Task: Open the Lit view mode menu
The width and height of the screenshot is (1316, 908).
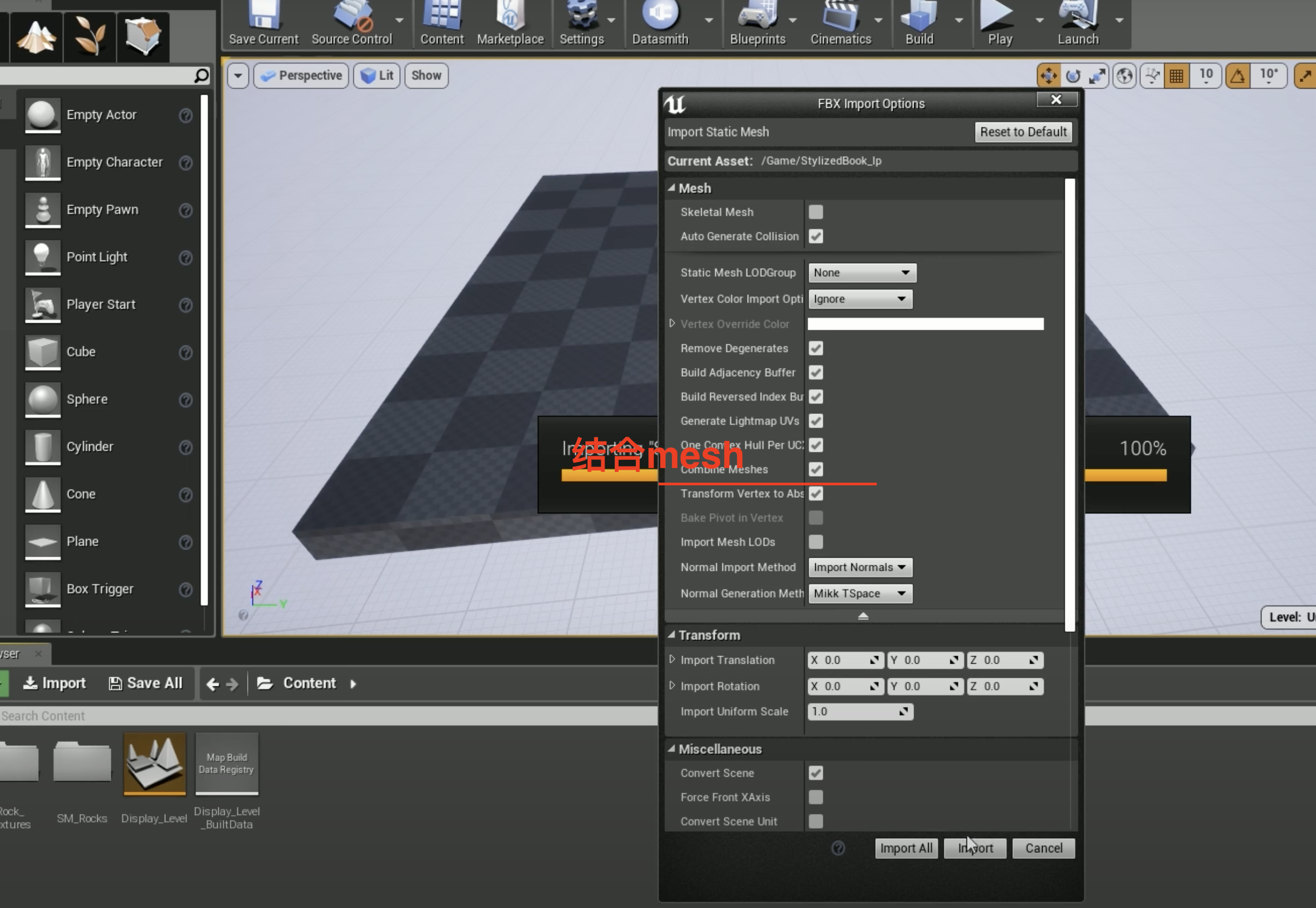Action: click(x=377, y=76)
